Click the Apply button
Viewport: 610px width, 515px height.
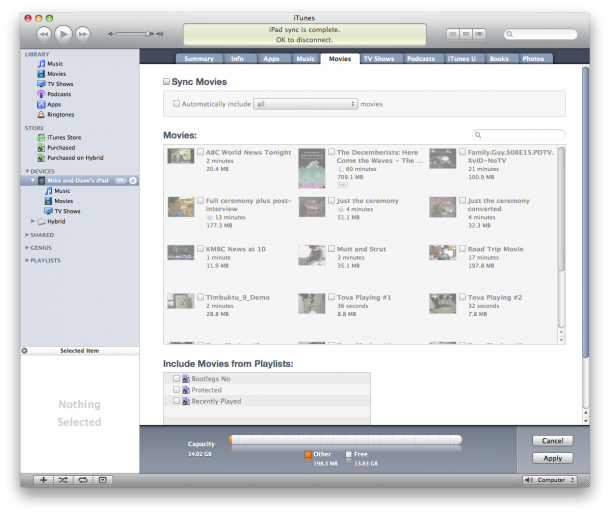(552, 458)
